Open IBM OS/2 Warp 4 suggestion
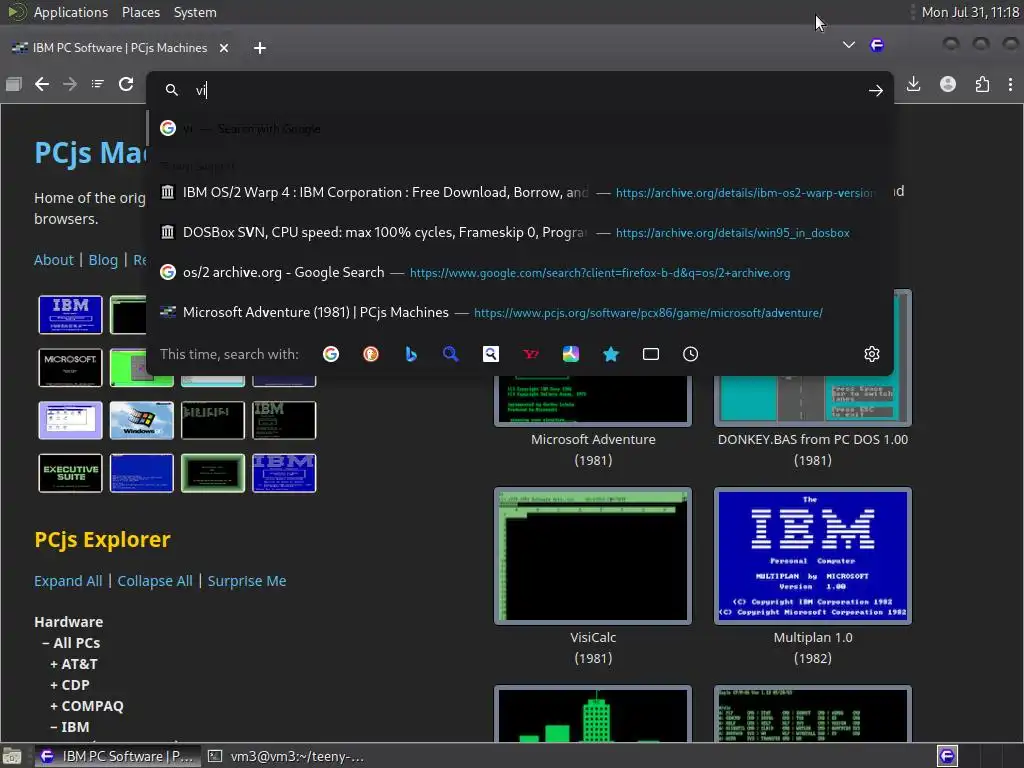The height and width of the screenshot is (768, 1024). tap(519, 193)
